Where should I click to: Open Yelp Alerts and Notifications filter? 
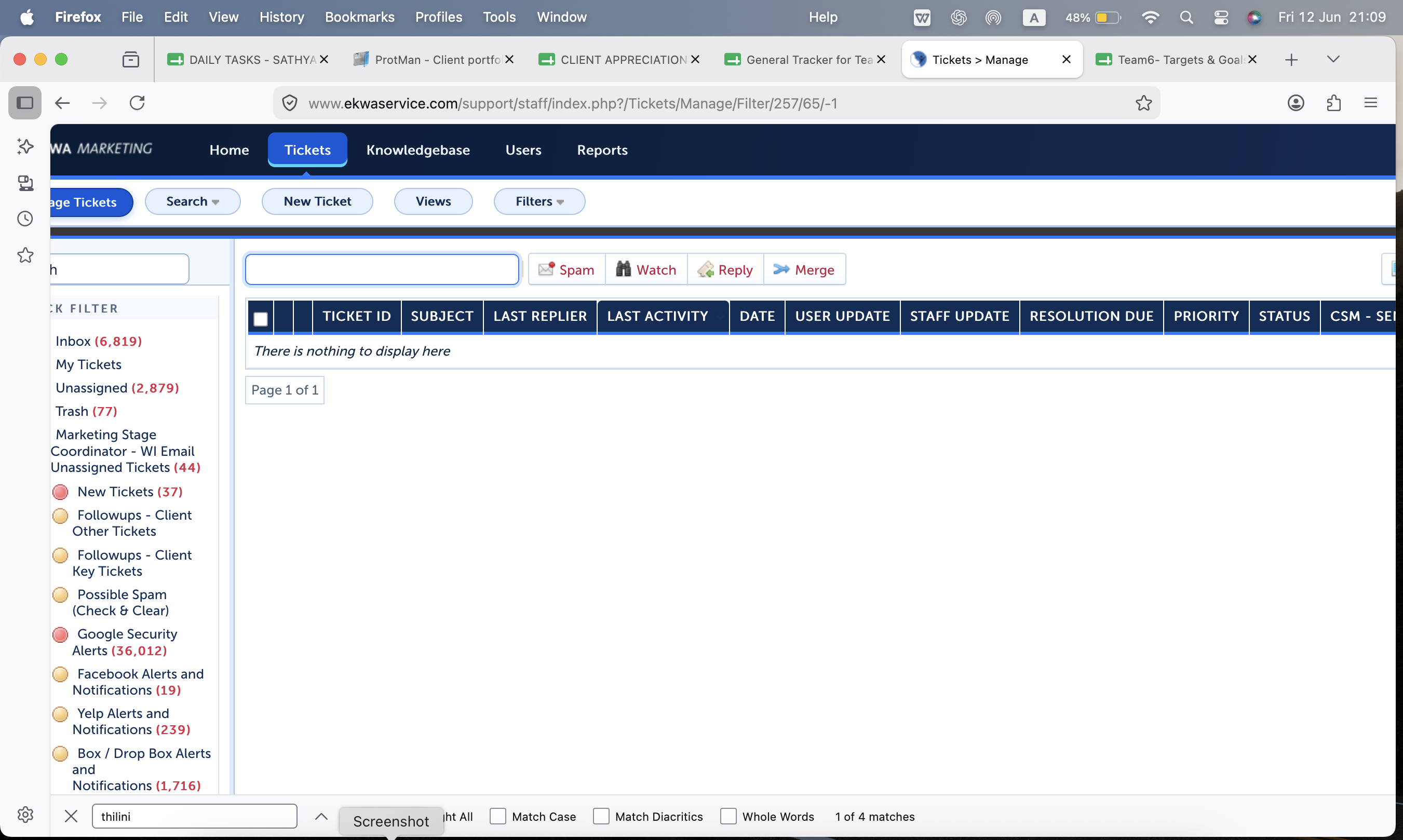point(131,722)
